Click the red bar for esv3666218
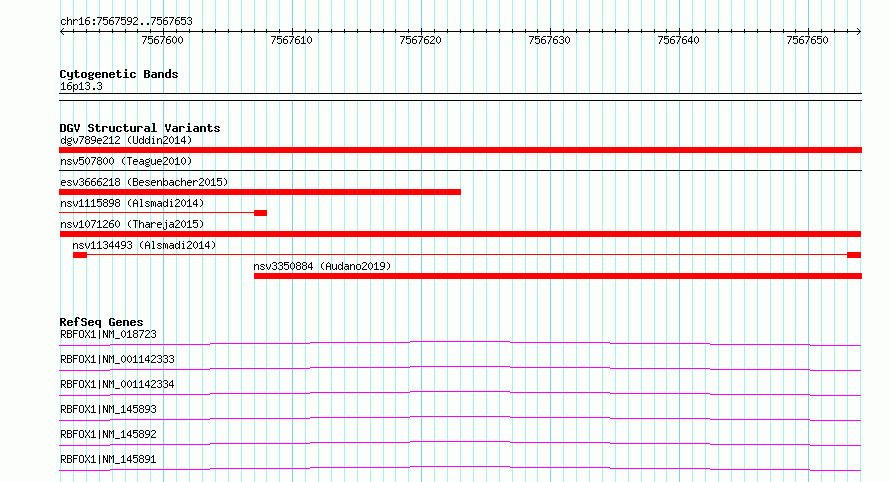 tap(260, 192)
